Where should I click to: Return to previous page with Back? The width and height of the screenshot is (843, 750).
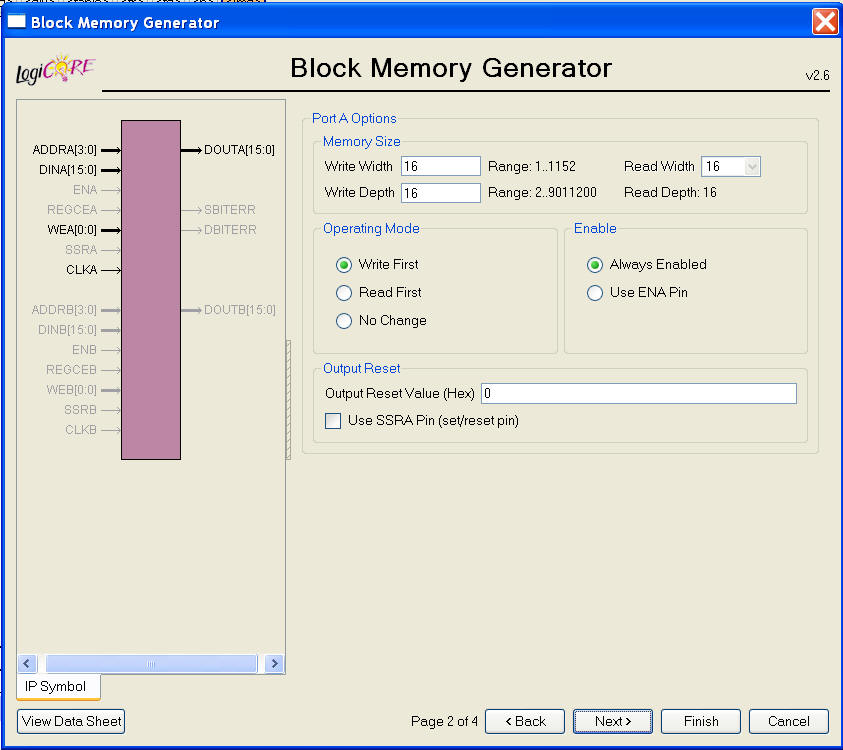click(525, 721)
